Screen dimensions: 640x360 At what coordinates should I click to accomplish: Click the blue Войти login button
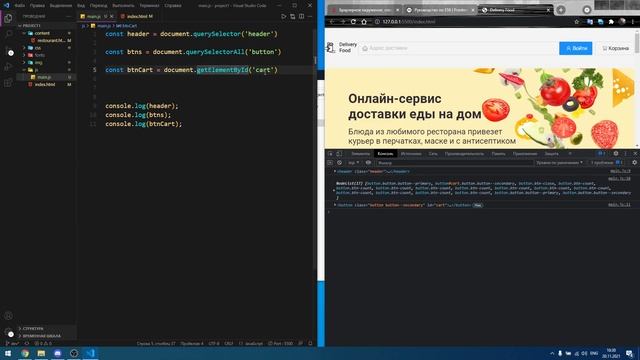pos(576,48)
